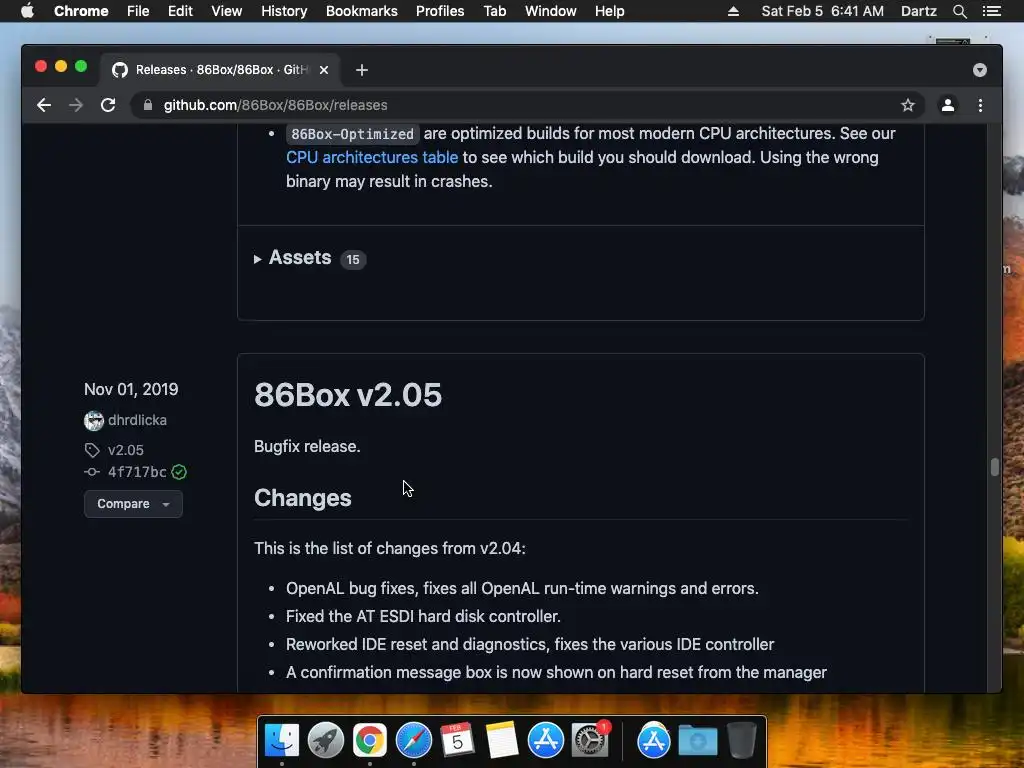Open the Profiles menu
The image size is (1024, 768).
point(440,11)
